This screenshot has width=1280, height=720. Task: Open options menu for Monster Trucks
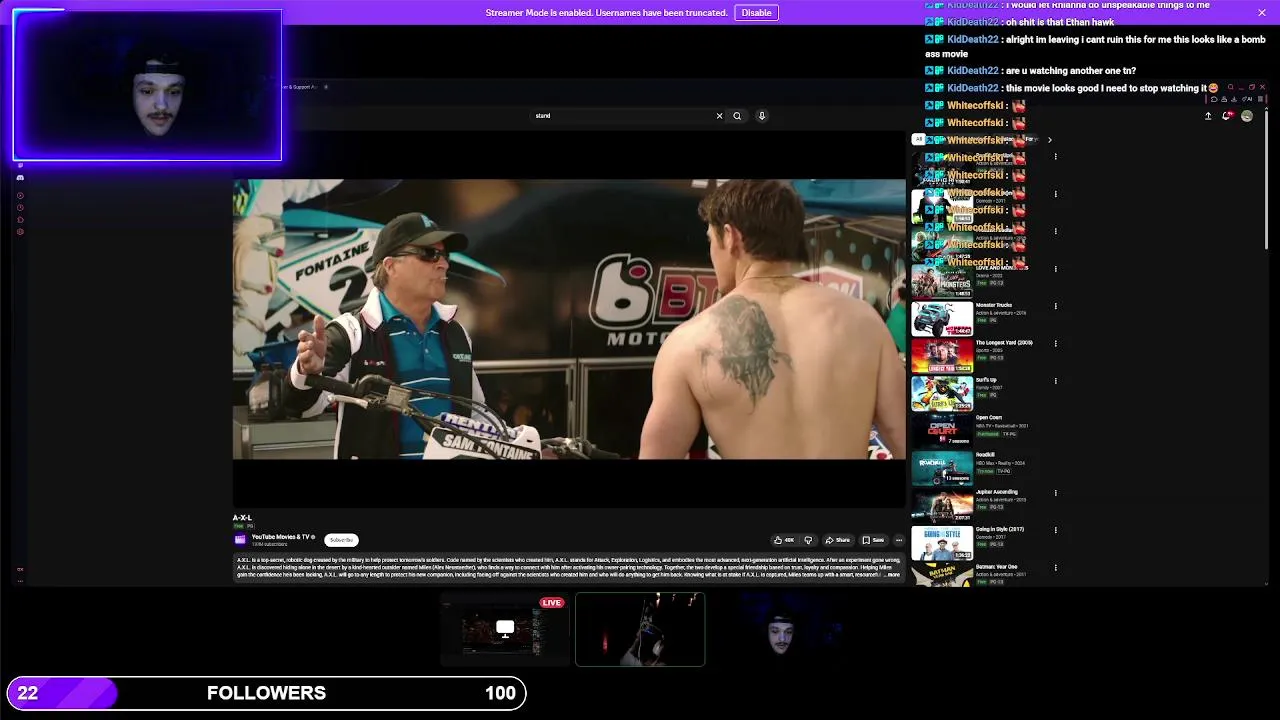[1055, 306]
